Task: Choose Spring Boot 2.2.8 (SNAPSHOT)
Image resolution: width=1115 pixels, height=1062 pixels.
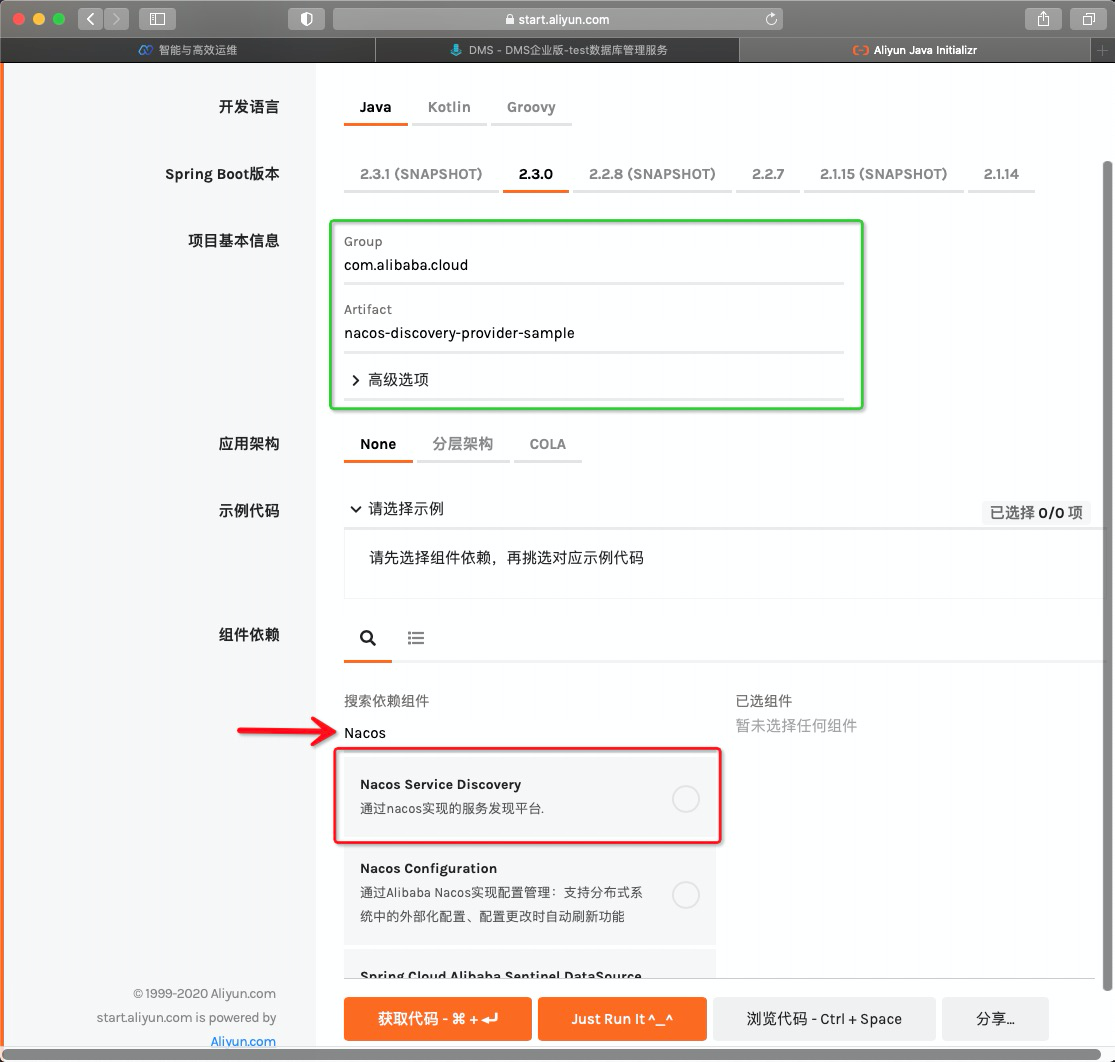Action: (x=652, y=174)
